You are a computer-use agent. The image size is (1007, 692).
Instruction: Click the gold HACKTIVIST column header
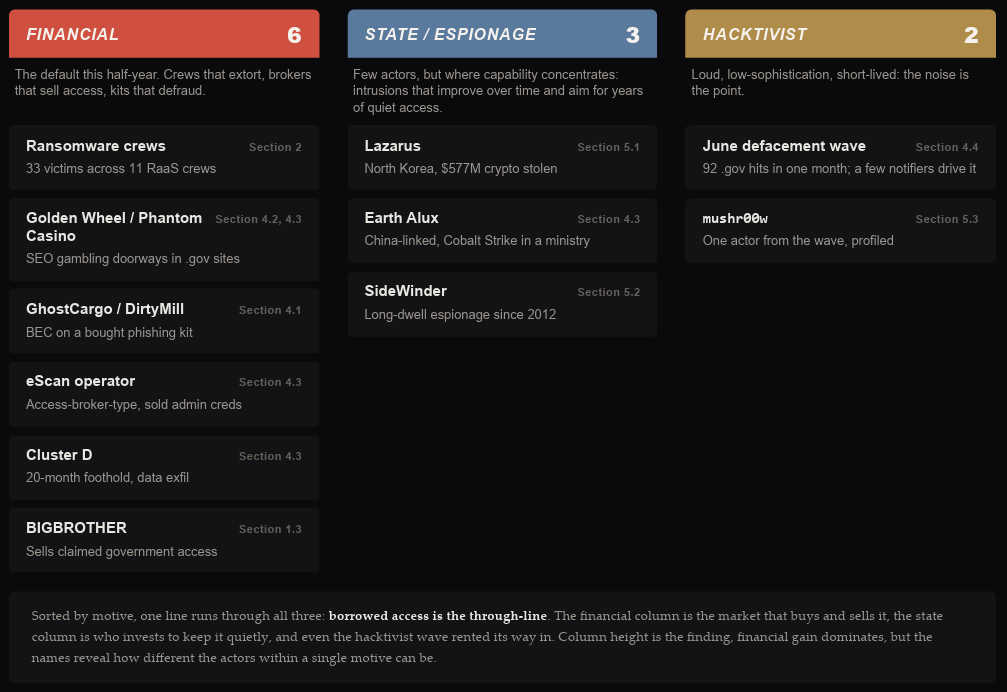pos(840,33)
